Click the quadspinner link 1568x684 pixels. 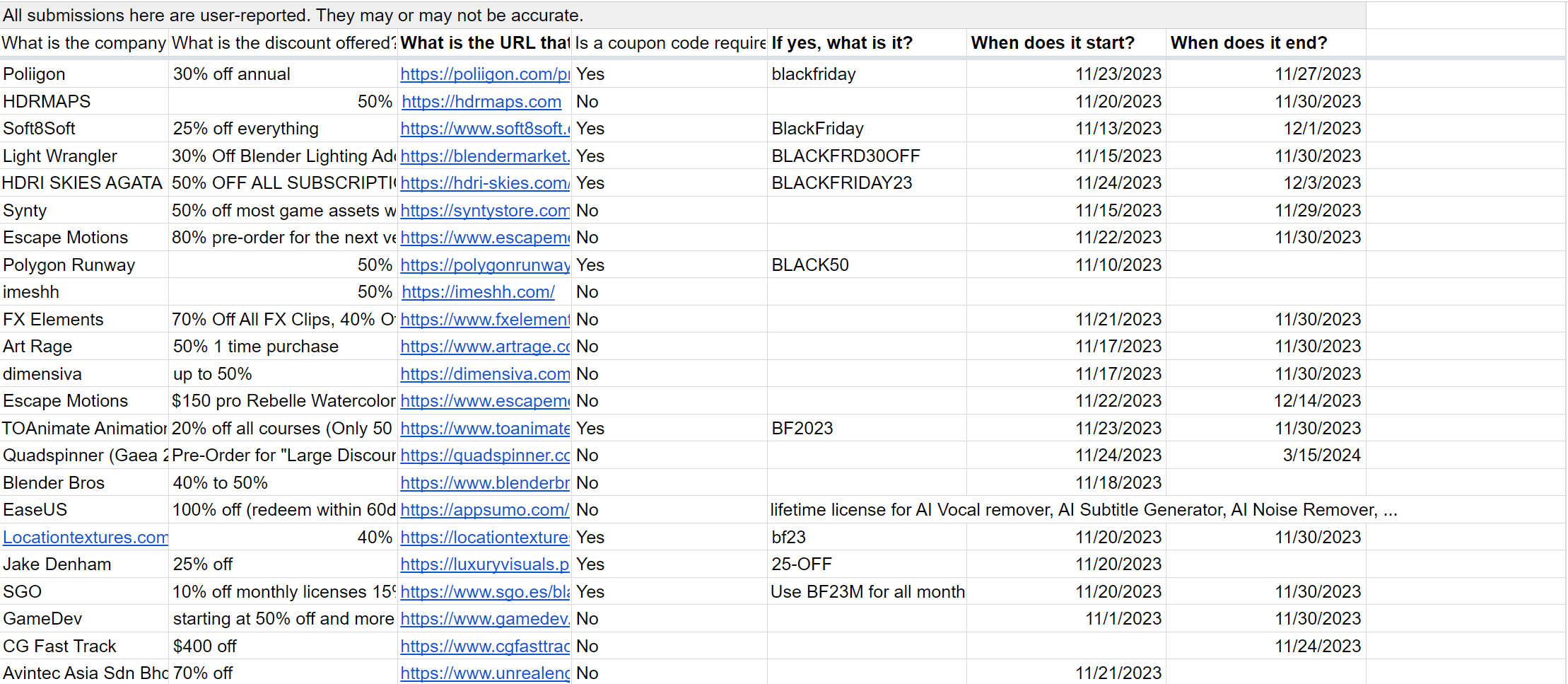(x=484, y=456)
